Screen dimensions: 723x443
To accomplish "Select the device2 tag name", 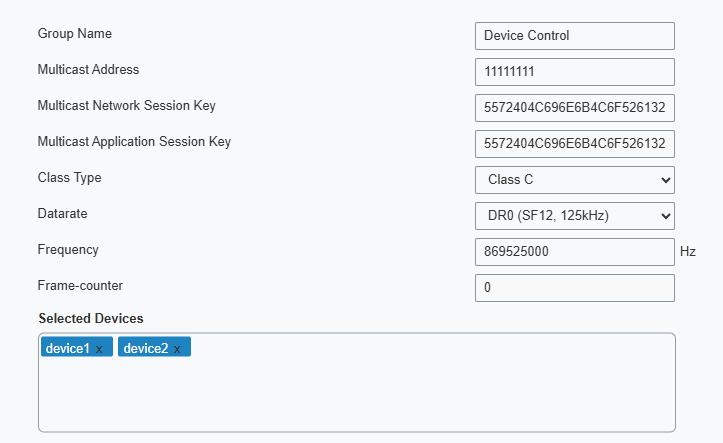I will [145, 349].
